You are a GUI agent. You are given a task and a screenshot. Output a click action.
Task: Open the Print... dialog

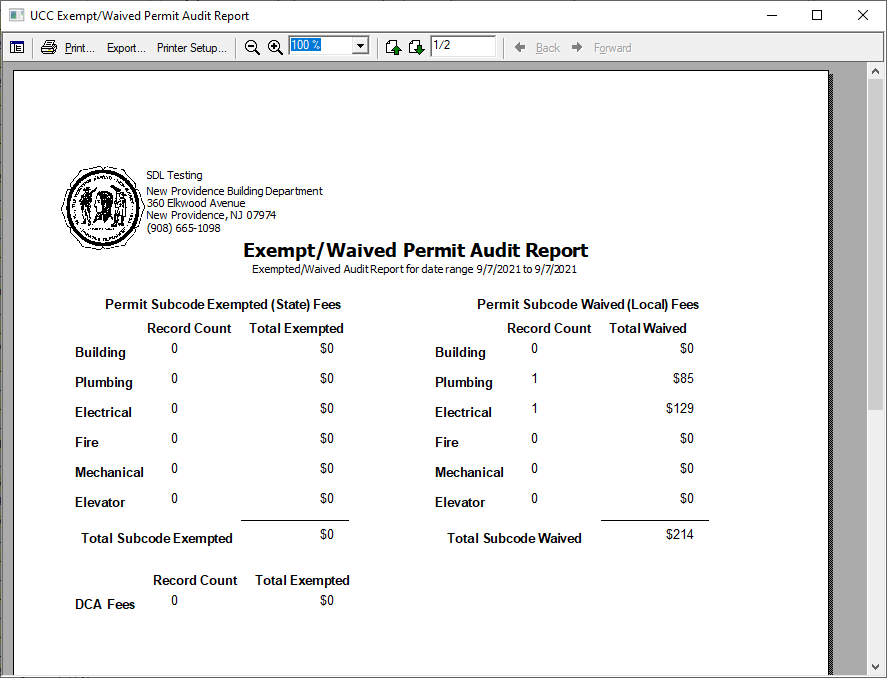80,48
